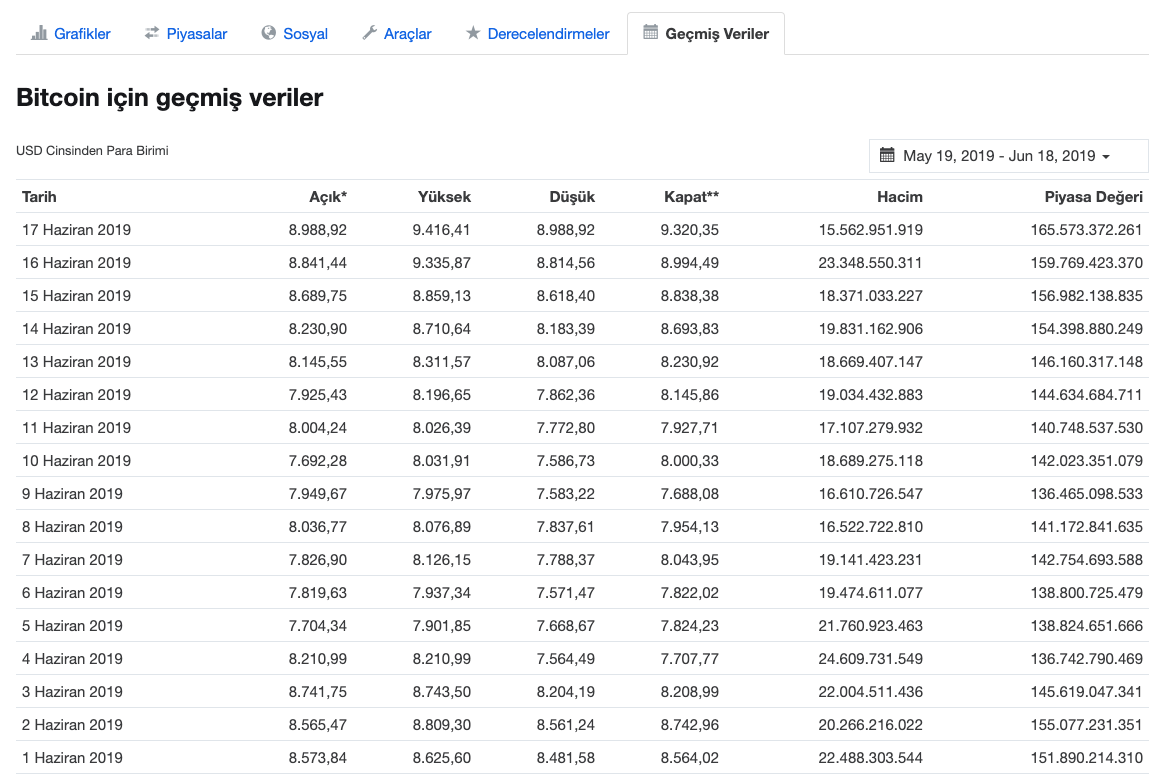
Task: Click the globe icon beside Sosyal
Action: 268,33
